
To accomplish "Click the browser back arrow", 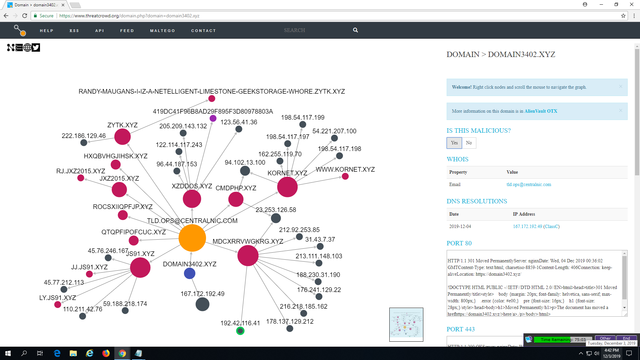I will click(x=6, y=16).
